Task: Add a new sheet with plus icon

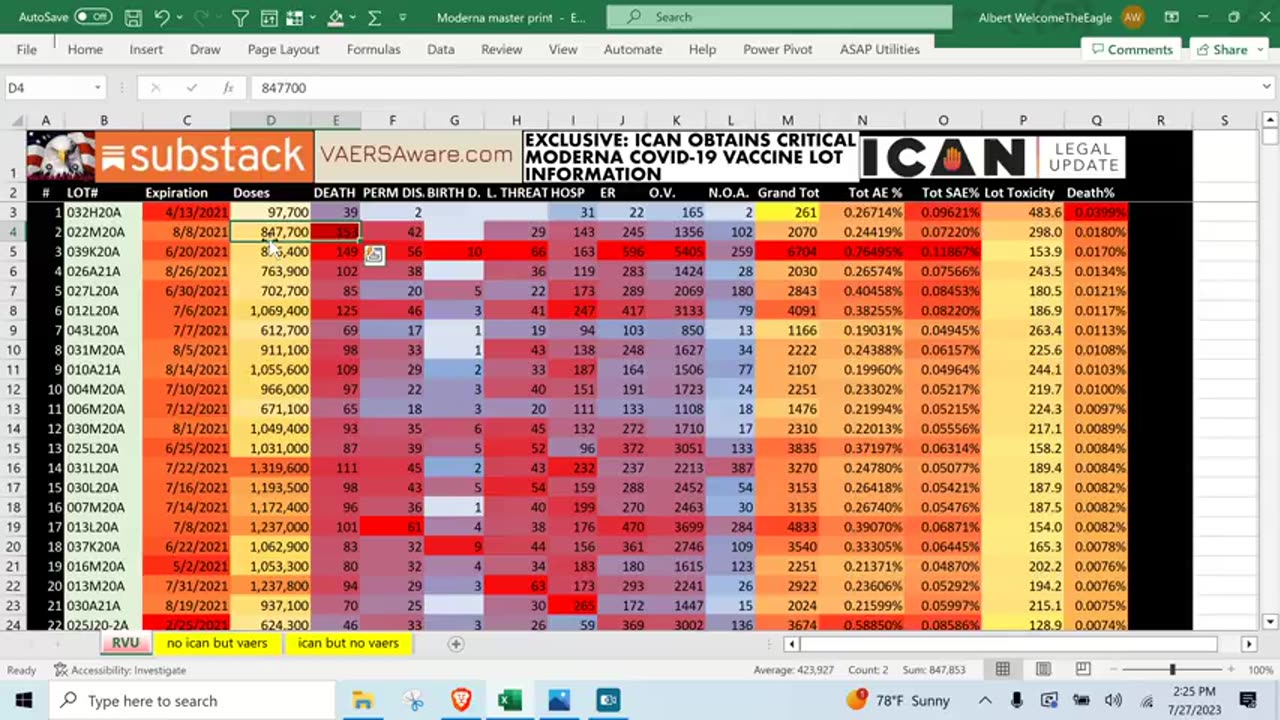Action: (x=455, y=644)
